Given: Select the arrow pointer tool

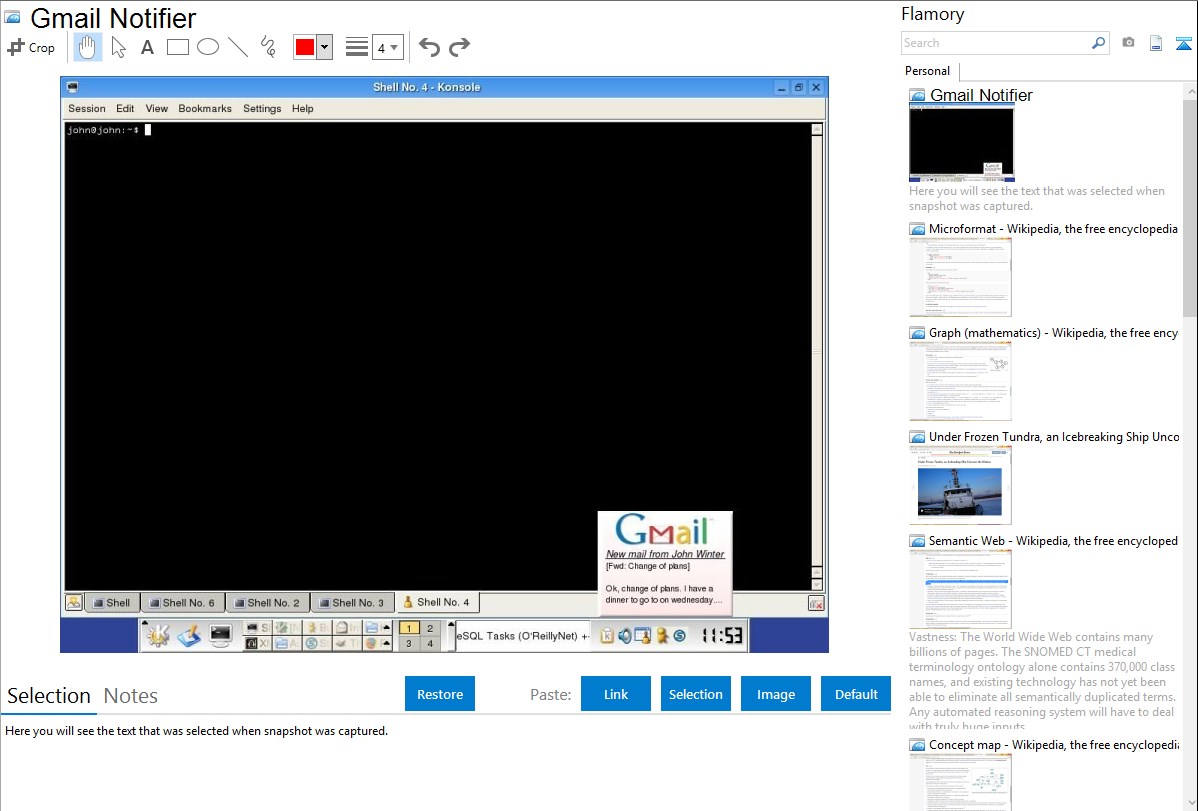Looking at the screenshot, I should tap(119, 47).
